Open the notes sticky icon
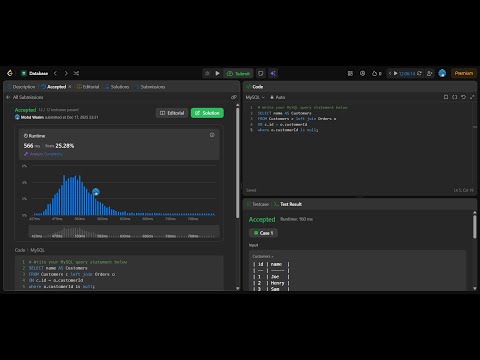Screen dimensions: 480x360 click(x=261, y=73)
